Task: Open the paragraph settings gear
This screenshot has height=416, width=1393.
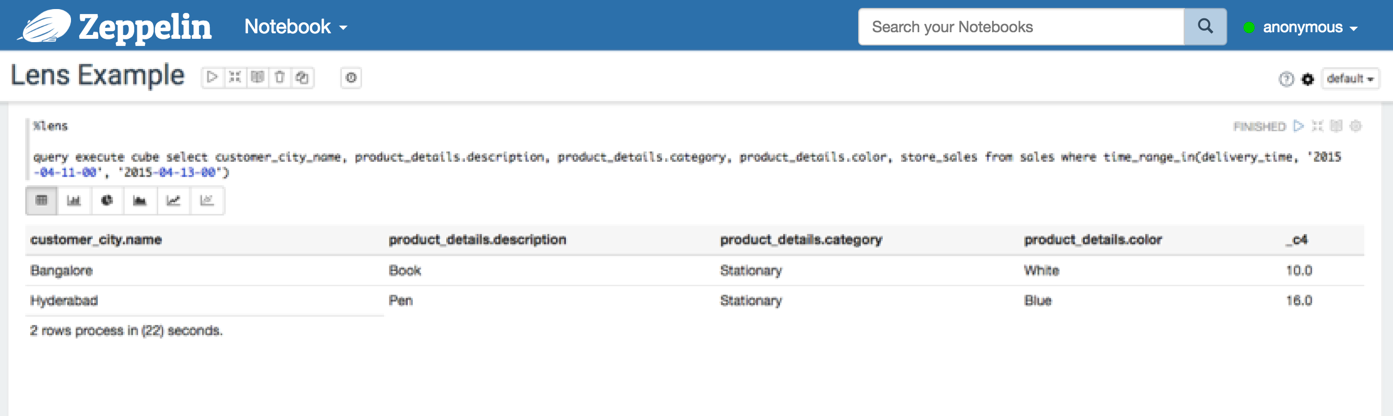Action: click(1356, 126)
